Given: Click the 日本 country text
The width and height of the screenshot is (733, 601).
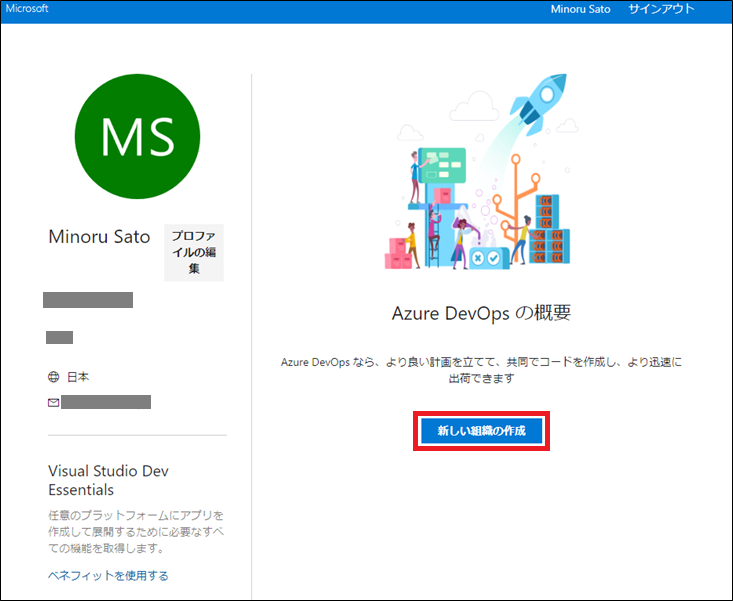Looking at the screenshot, I should (78, 377).
